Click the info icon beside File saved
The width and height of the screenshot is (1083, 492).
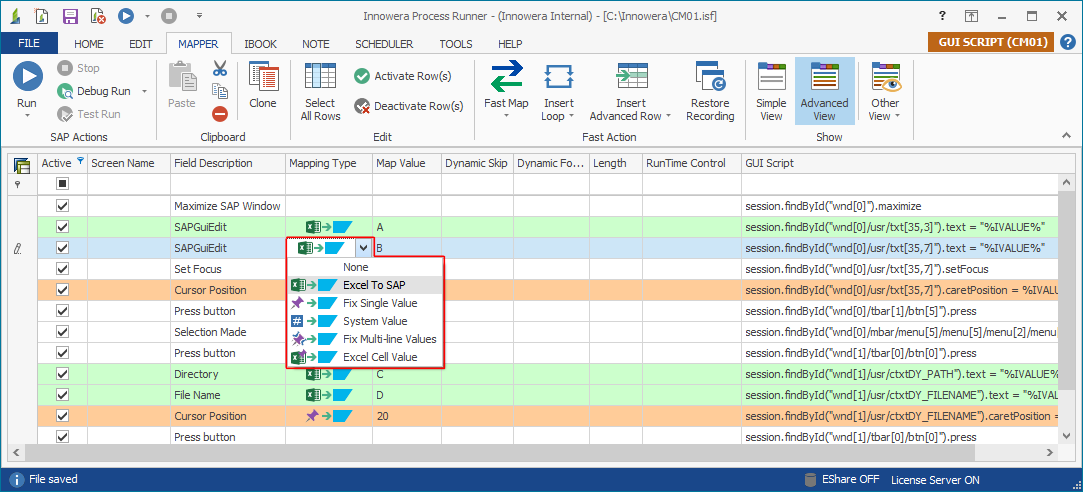pos(17,479)
